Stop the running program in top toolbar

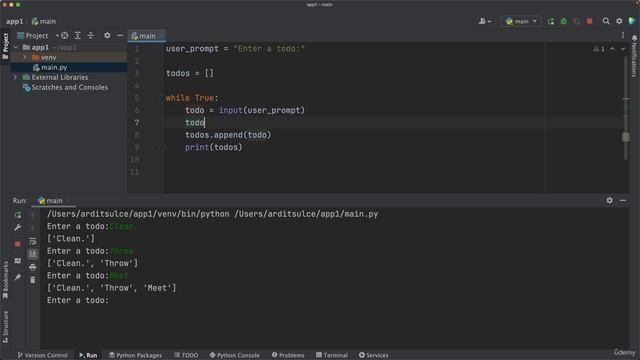[589, 21]
